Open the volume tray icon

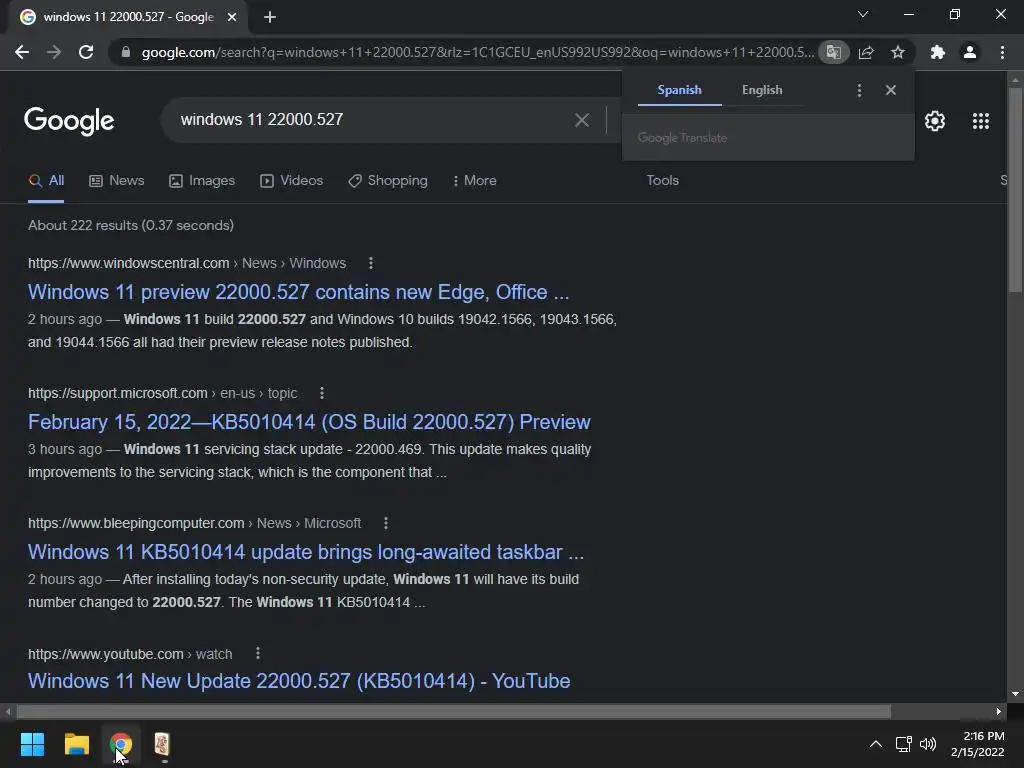click(x=927, y=744)
